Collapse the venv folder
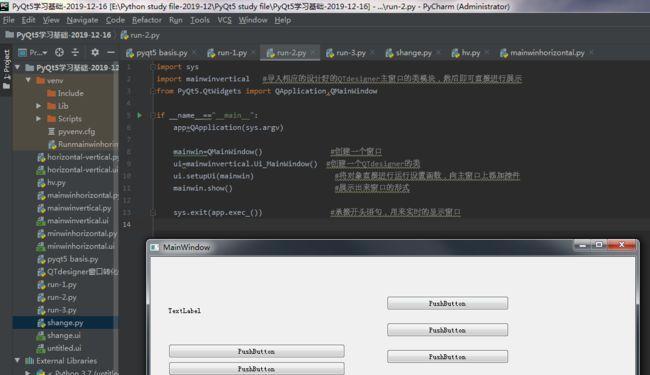The image size is (650, 375). (28, 80)
